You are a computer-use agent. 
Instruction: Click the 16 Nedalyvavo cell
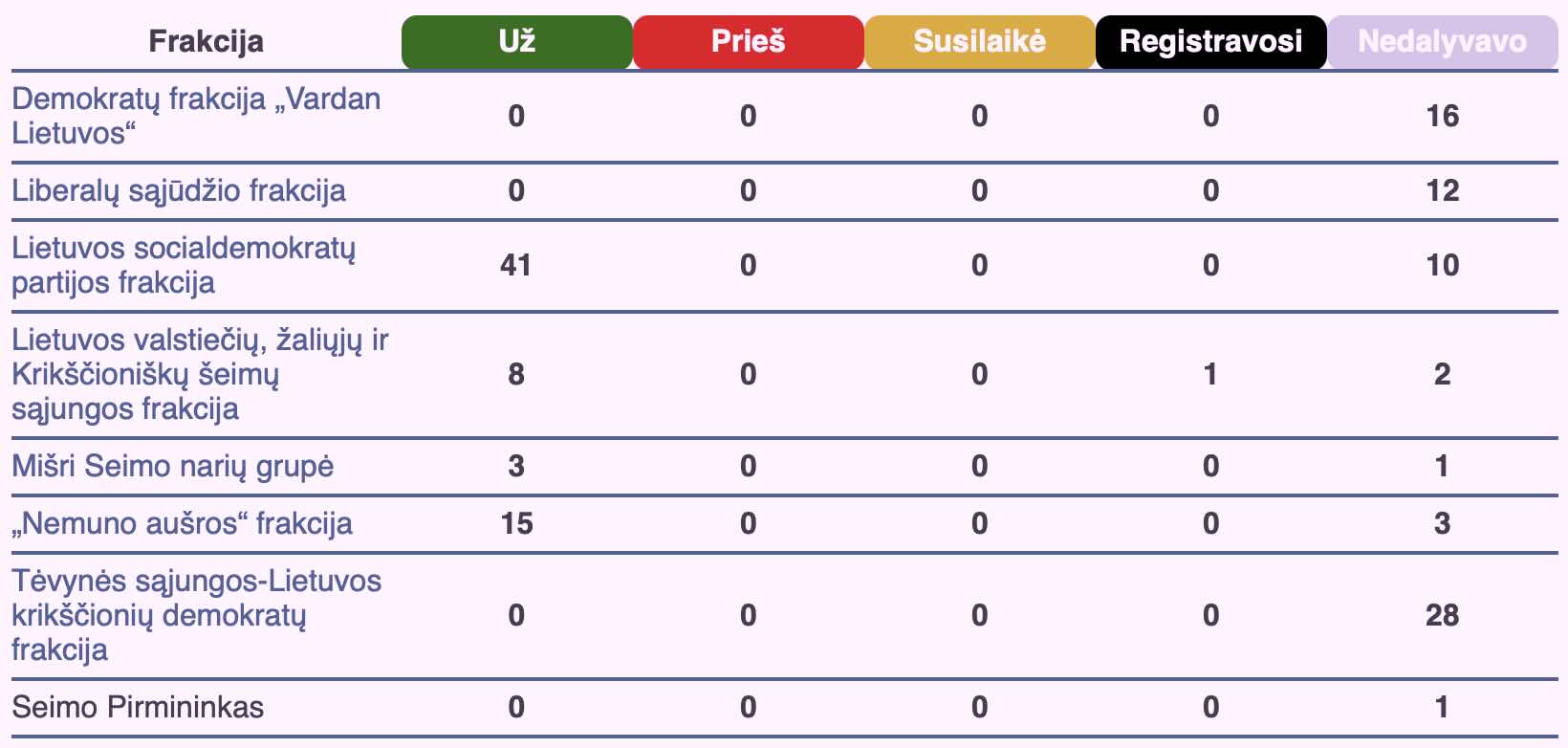coord(1442,116)
